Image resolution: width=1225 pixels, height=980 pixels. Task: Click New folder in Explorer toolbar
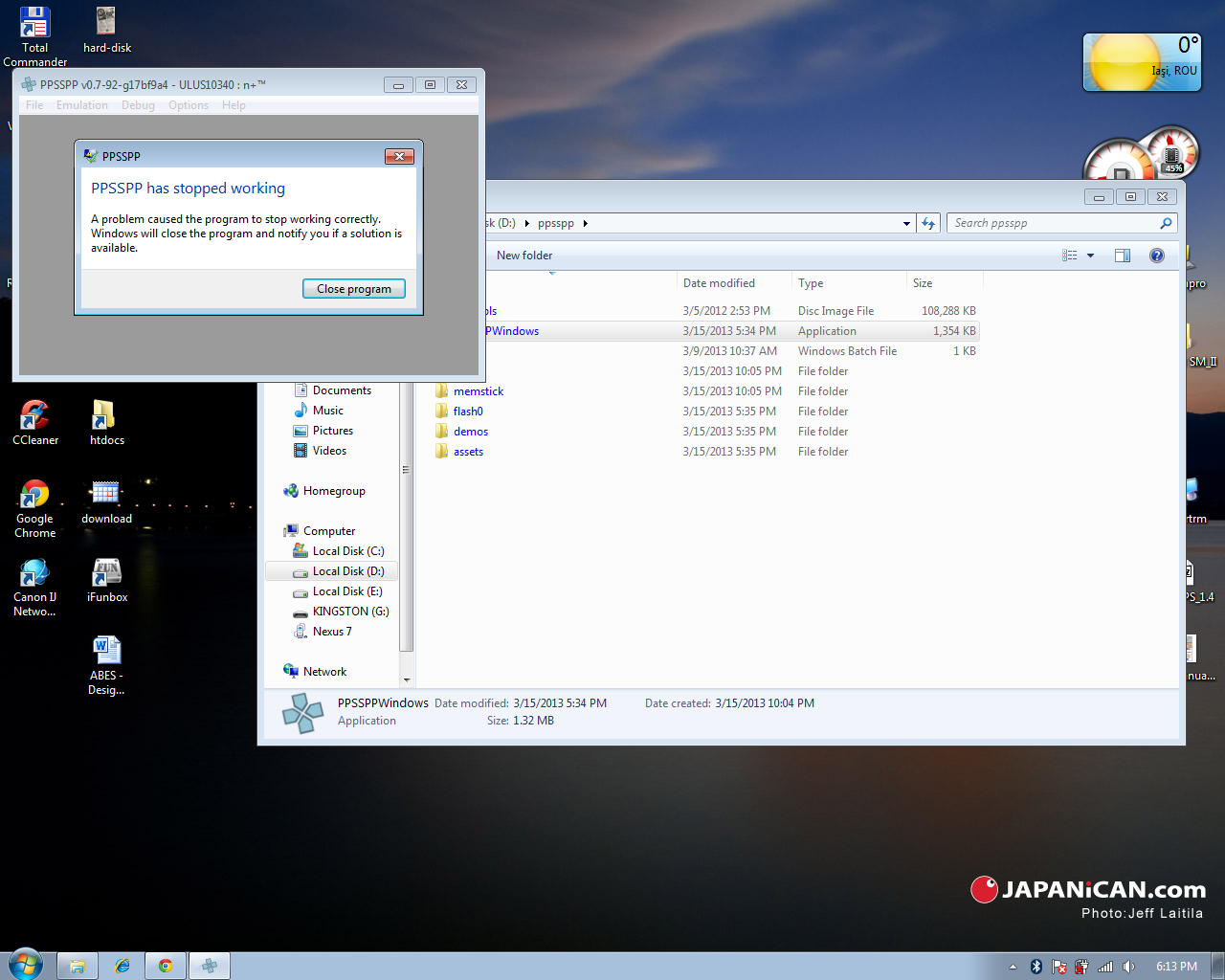click(524, 256)
